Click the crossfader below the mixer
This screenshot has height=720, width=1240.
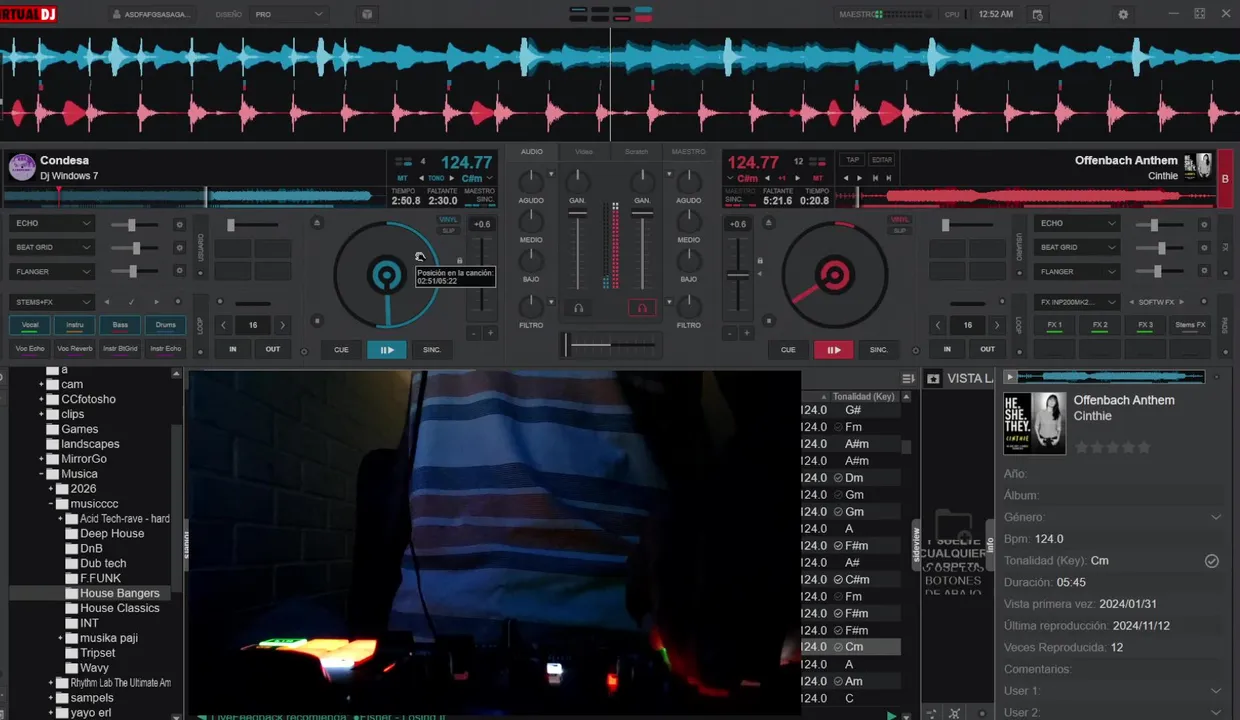(610, 345)
